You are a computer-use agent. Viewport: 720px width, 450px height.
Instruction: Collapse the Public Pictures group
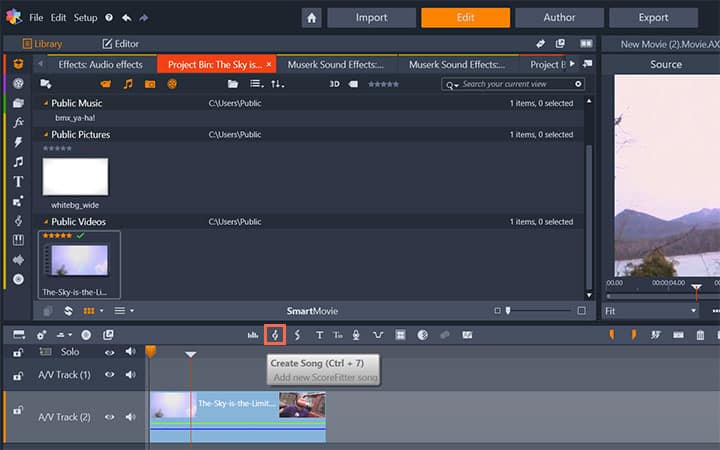pyautogui.click(x=46, y=135)
